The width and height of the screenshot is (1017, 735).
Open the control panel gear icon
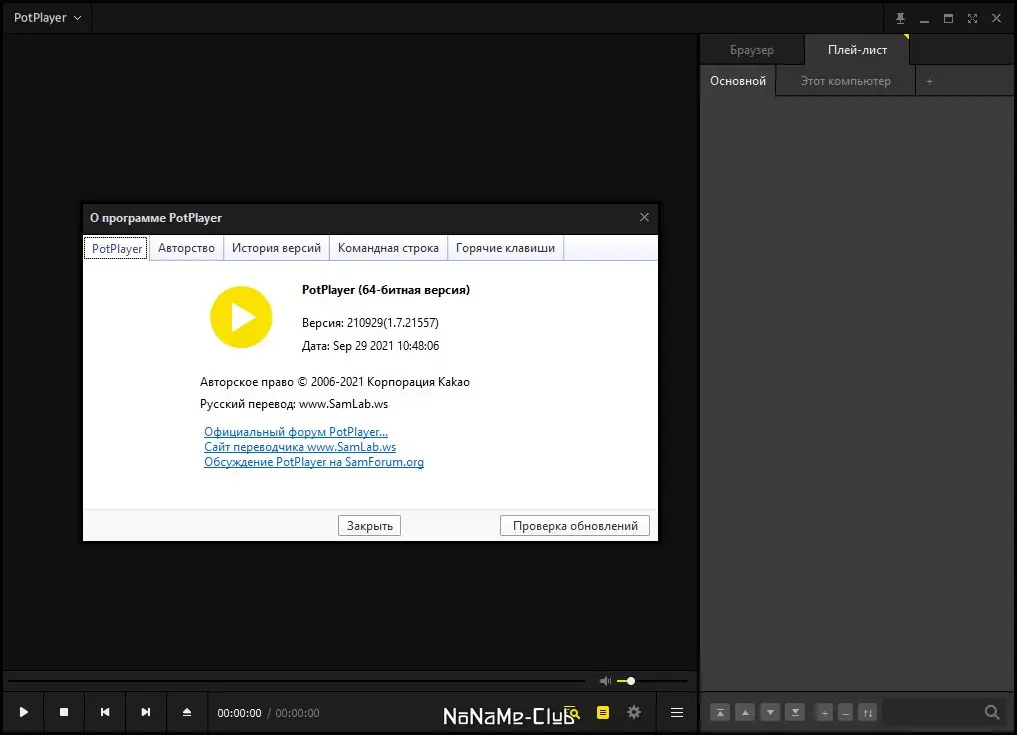click(634, 712)
